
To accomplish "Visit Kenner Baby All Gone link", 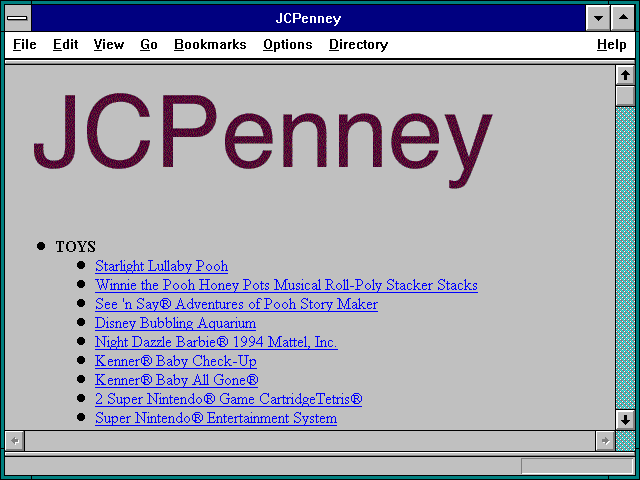I will [177, 380].
